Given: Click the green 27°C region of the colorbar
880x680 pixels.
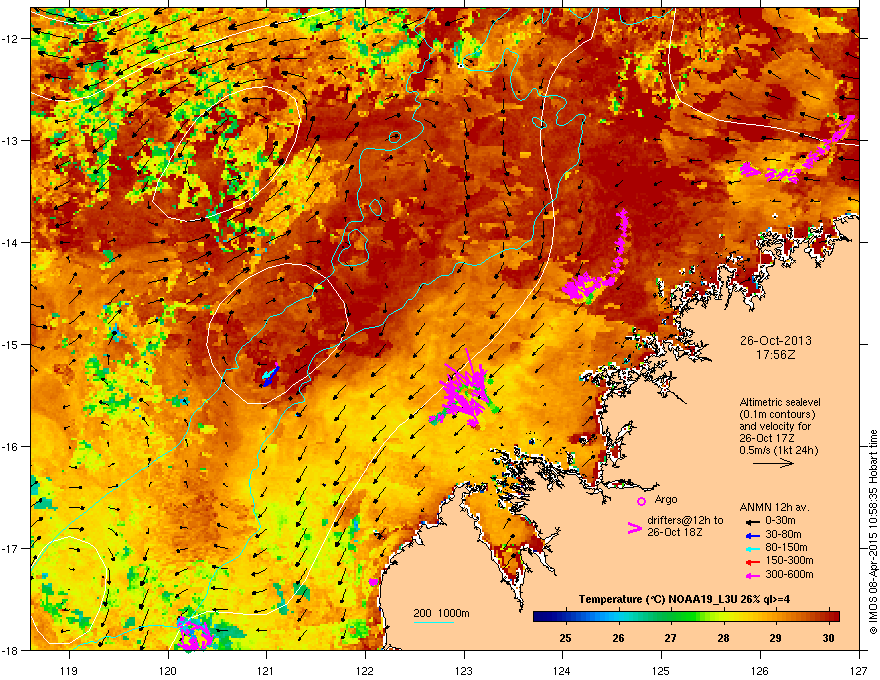Looking at the screenshot, I should [671, 617].
